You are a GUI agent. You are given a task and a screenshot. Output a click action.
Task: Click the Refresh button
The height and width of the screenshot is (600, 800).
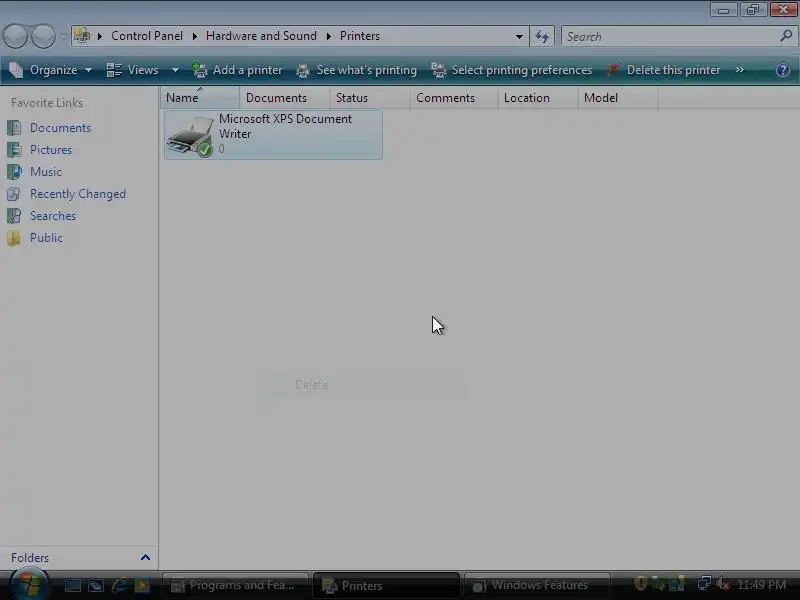[542, 36]
